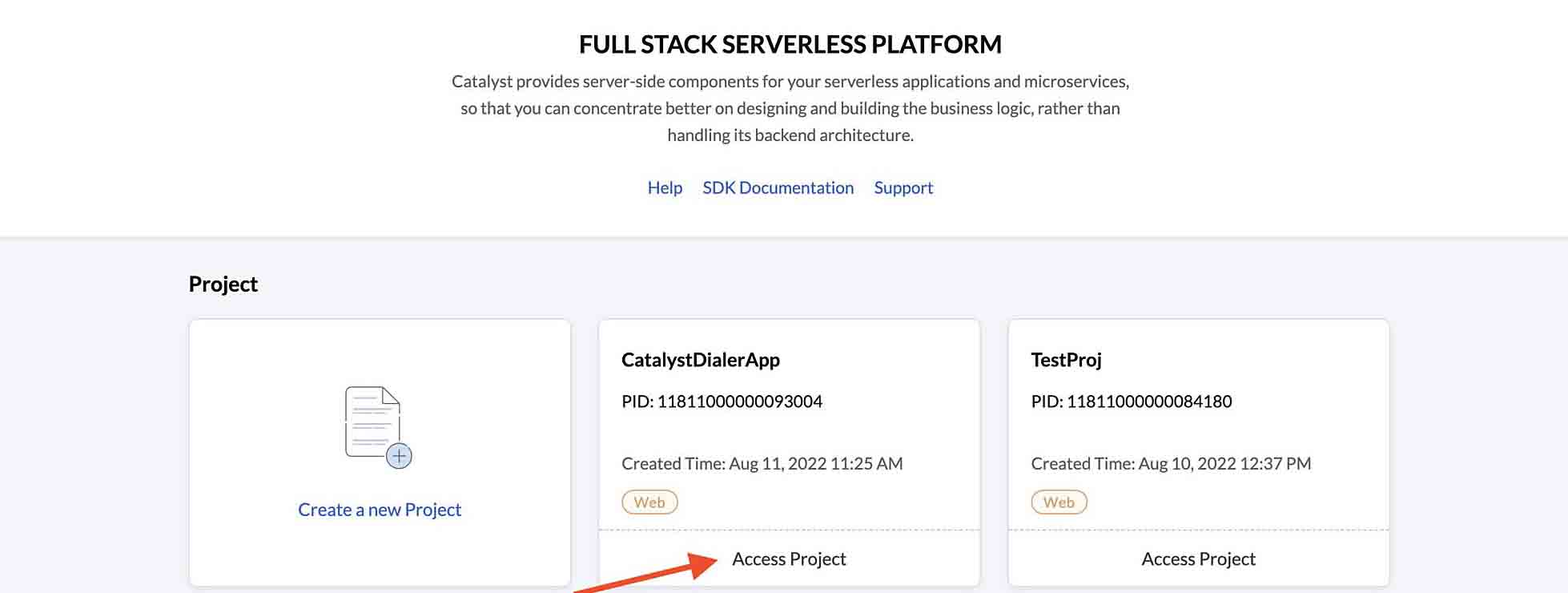1568x593 pixels.
Task: Open the SDK Documentation link
Action: [x=778, y=188]
